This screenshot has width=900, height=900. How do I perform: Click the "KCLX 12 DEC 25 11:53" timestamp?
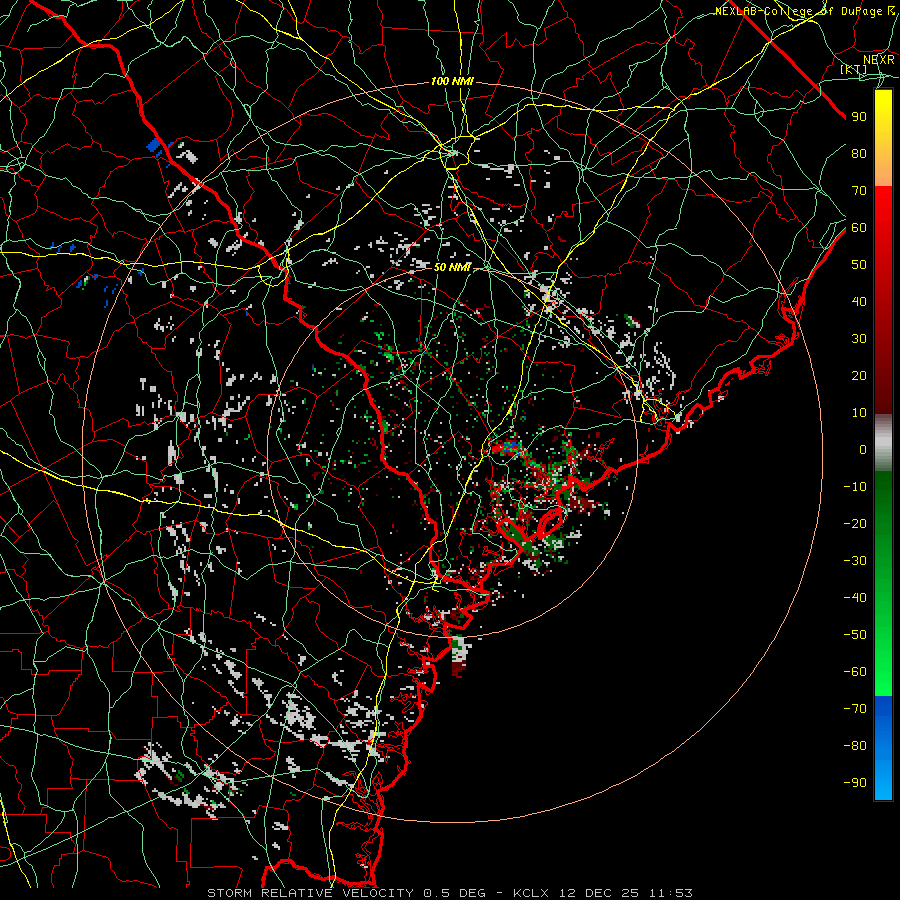pos(603,893)
